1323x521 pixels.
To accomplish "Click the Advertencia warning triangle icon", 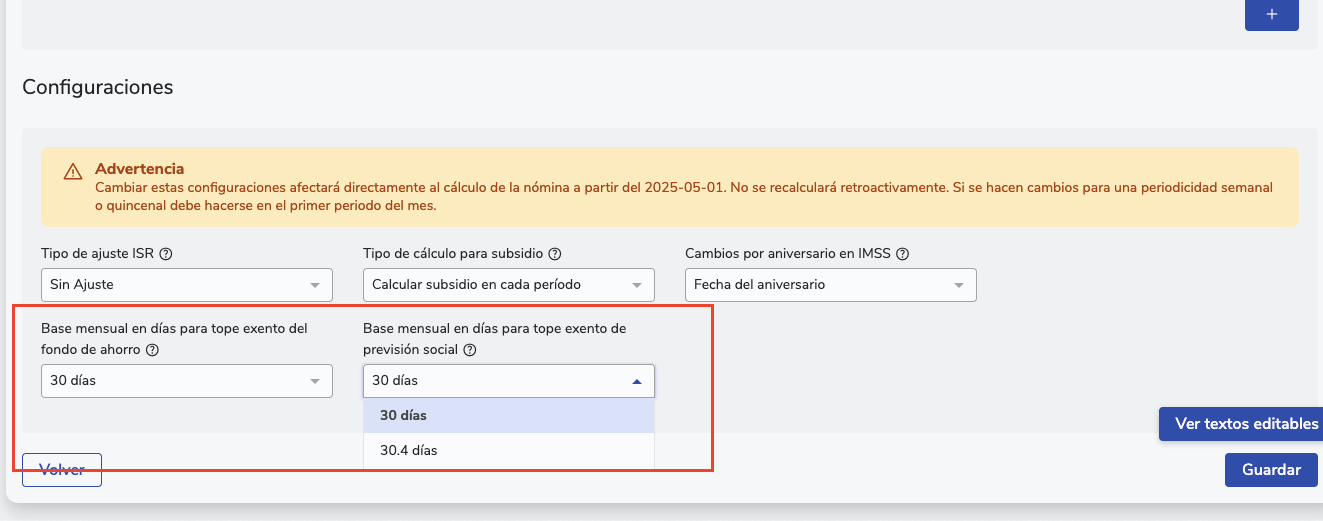I will point(73,172).
